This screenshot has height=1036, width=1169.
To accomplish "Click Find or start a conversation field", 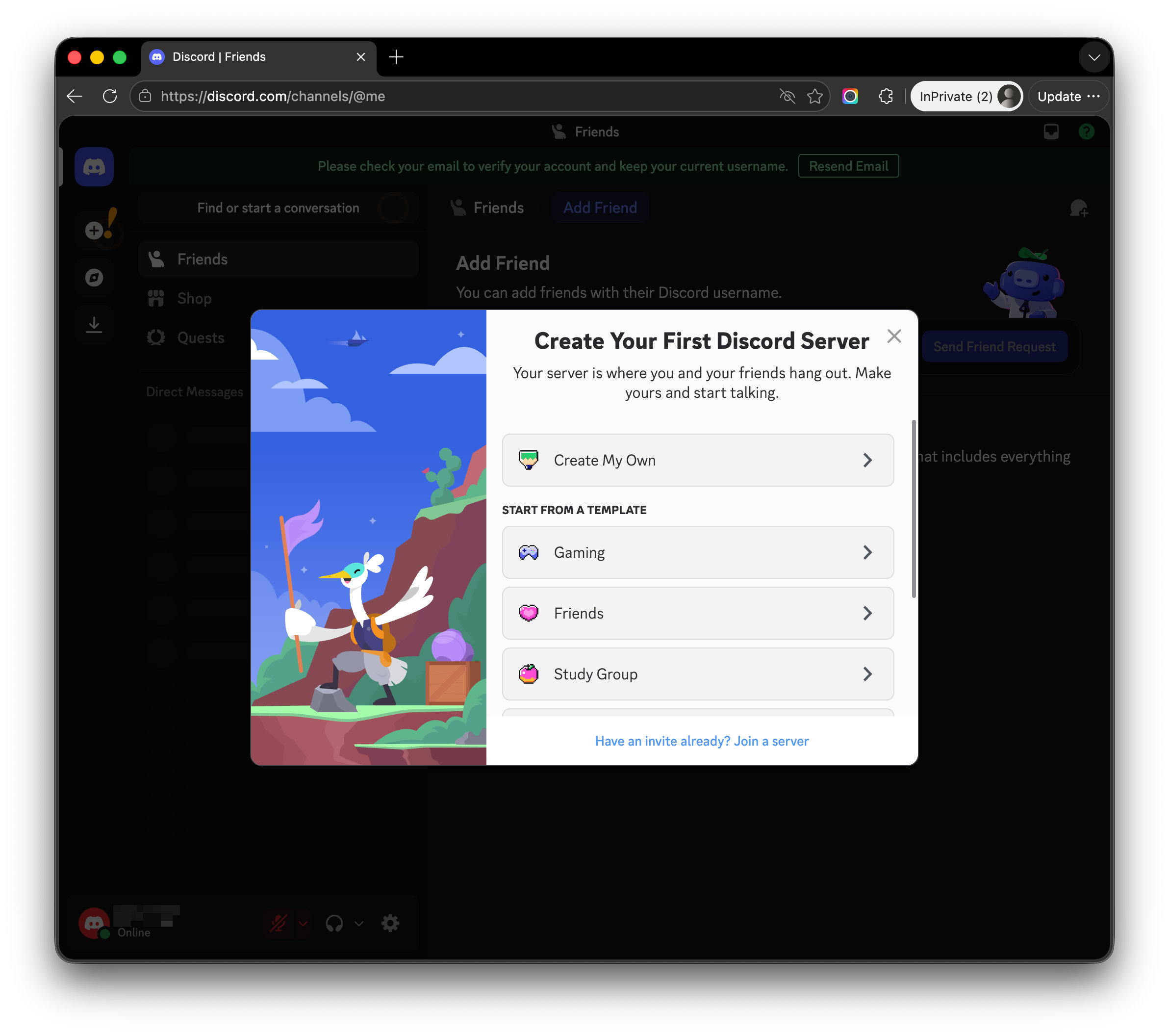I will click(279, 207).
